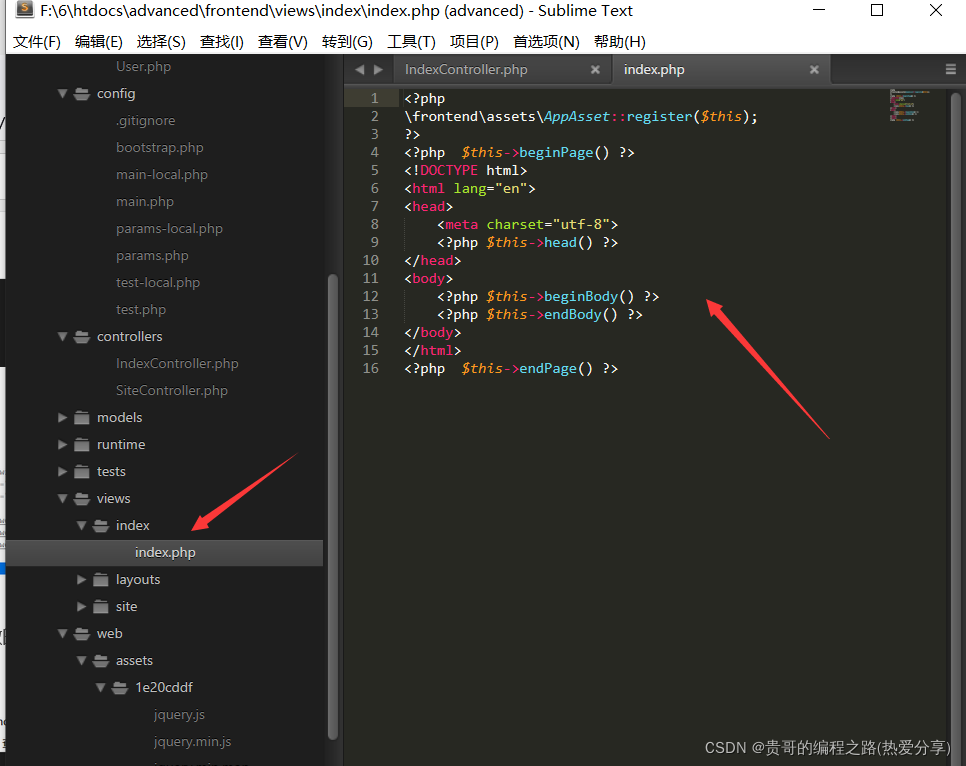
Task: Expand the models folder arrow
Action: click(62, 418)
